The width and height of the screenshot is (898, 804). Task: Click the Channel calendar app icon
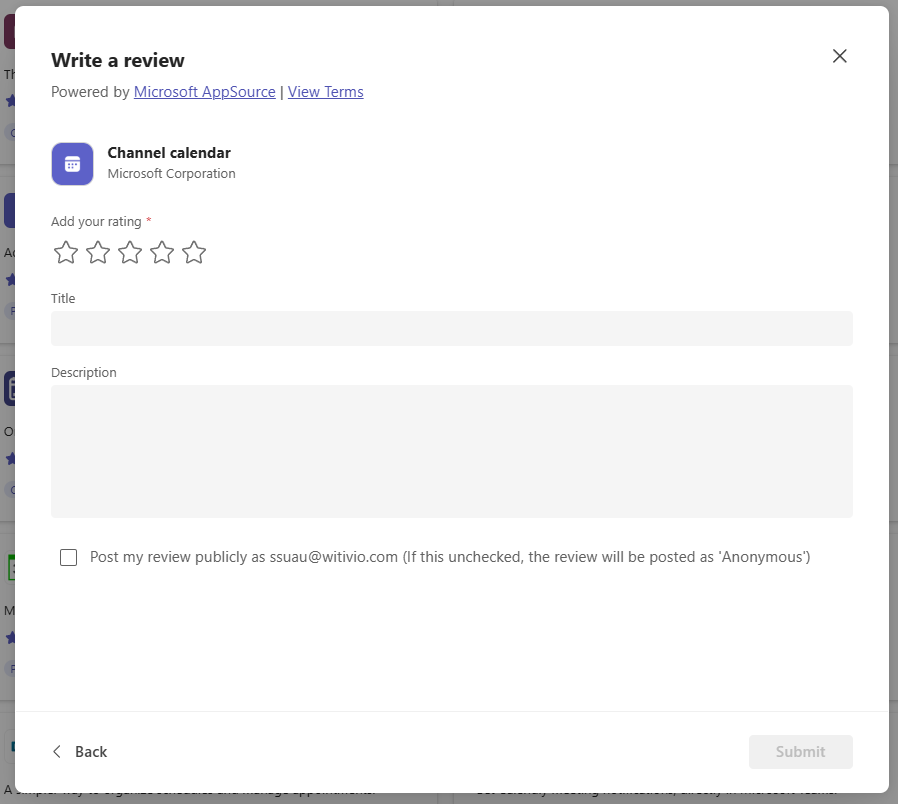[72, 164]
